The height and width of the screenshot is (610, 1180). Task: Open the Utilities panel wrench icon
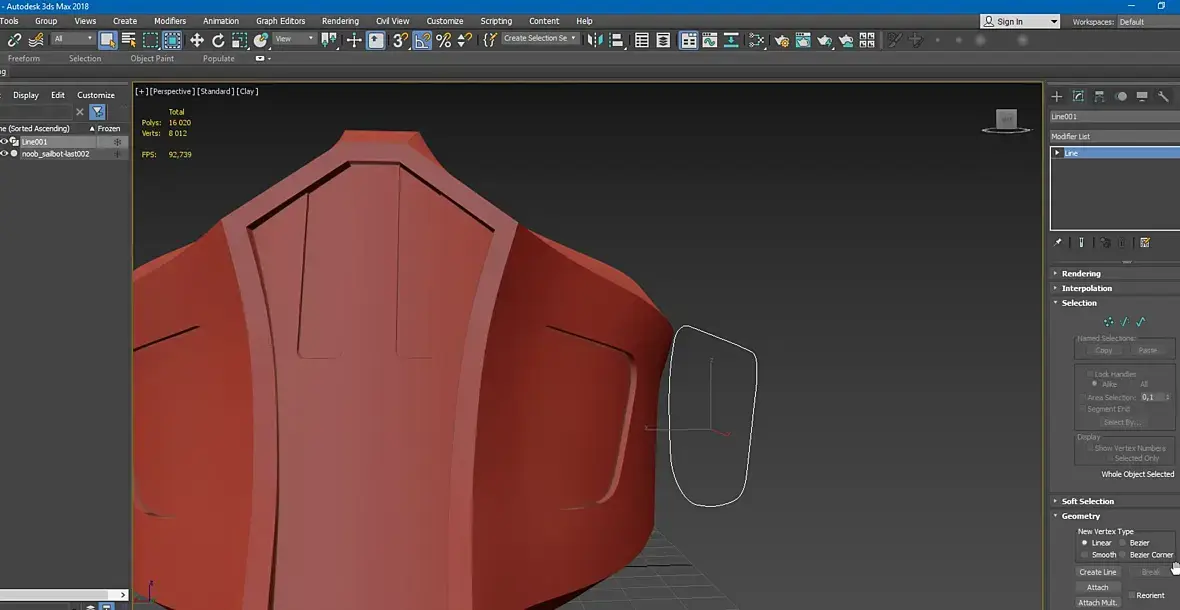coord(1163,96)
